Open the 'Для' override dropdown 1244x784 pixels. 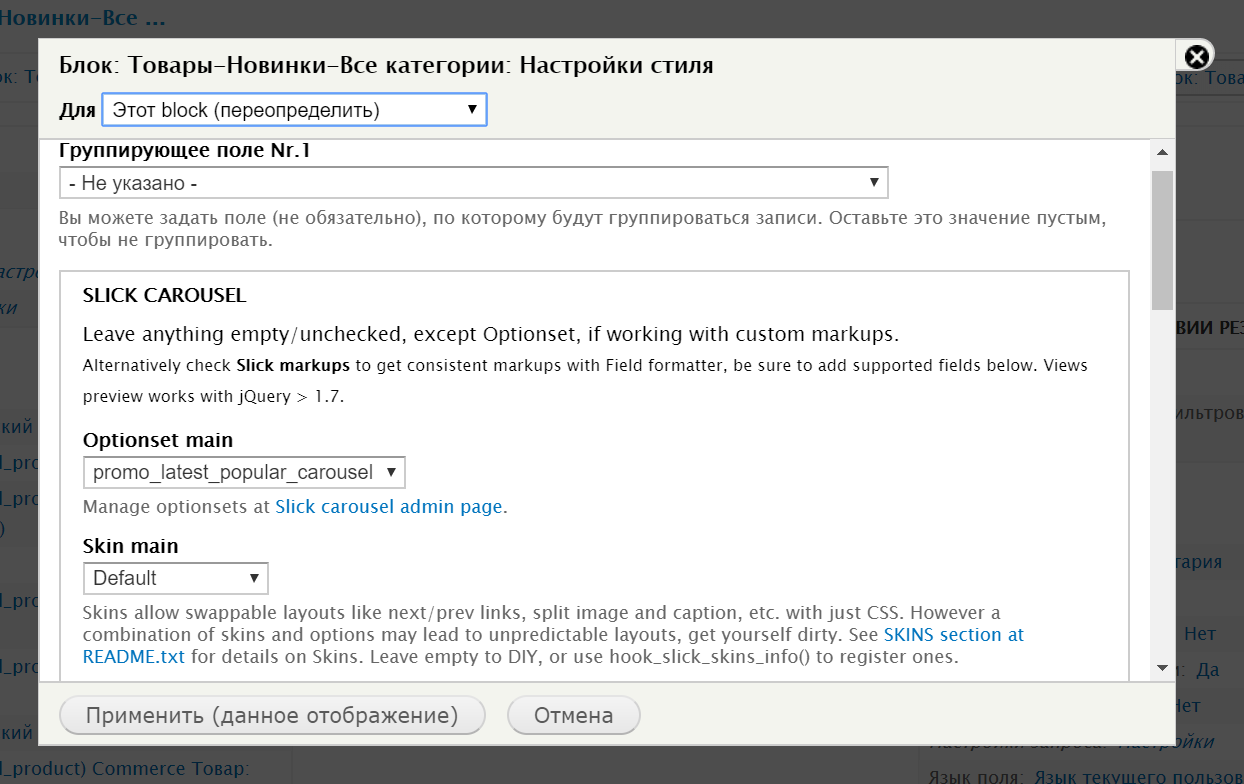(x=294, y=109)
